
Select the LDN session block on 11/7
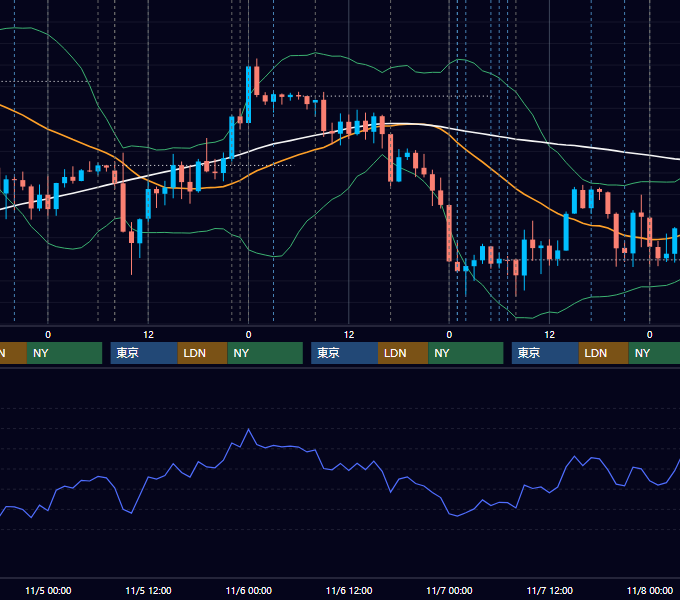604,353
